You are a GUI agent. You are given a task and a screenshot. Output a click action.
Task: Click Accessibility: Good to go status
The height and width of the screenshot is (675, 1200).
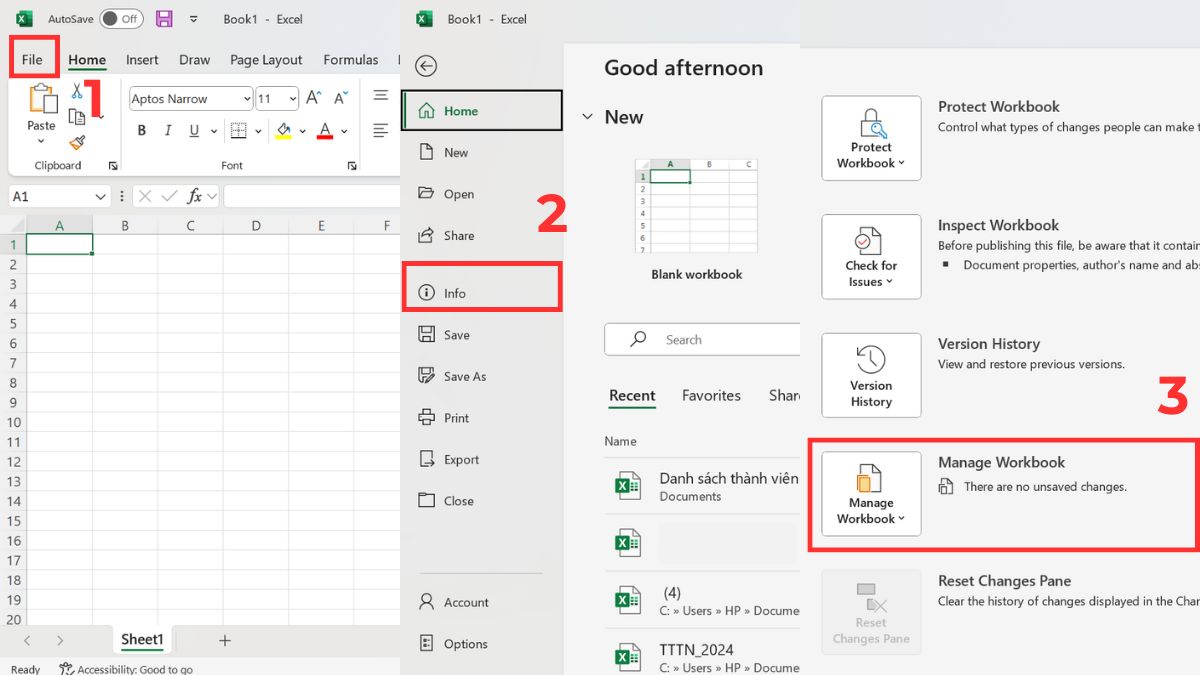tap(126, 669)
